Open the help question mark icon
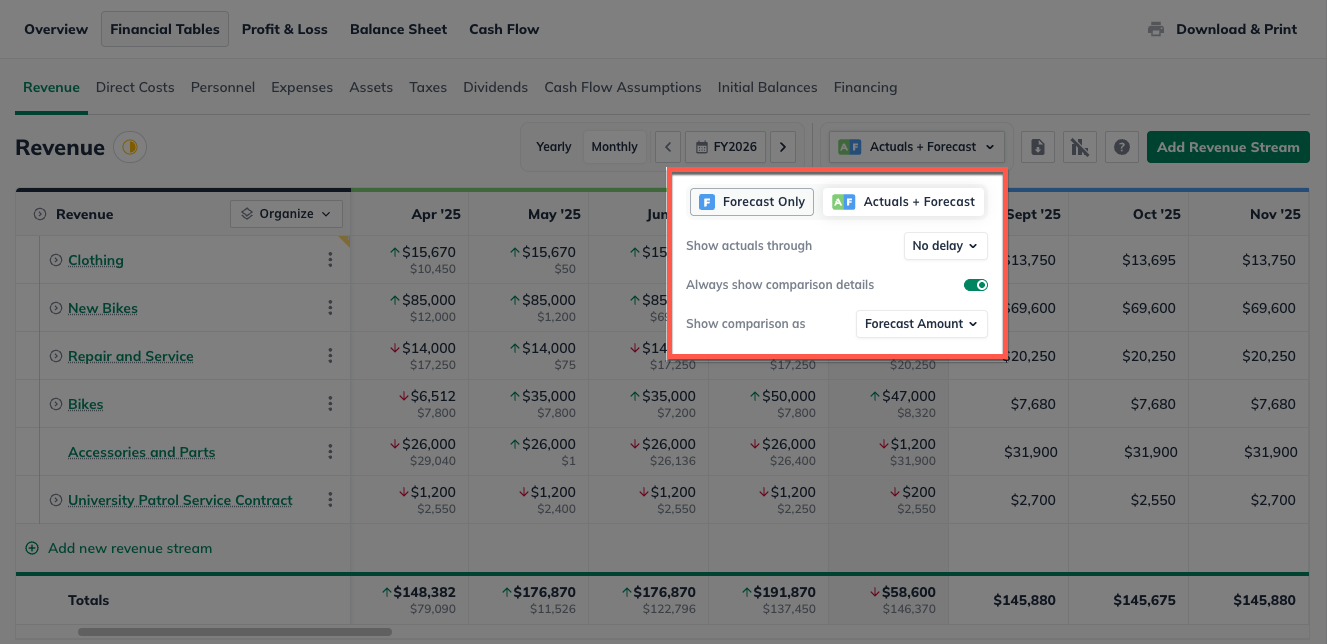The height and width of the screenshot is (644, 1327). click(1121, 147)
